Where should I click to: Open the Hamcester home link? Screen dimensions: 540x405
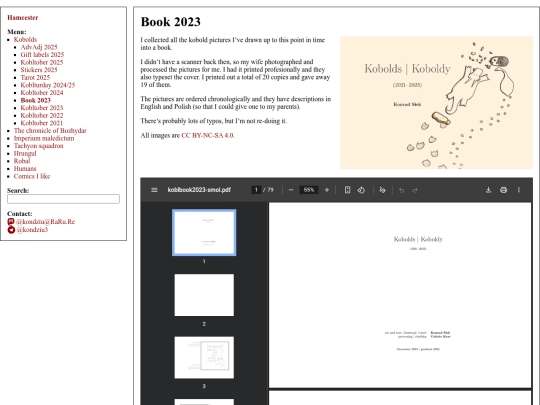click(23, 18)
